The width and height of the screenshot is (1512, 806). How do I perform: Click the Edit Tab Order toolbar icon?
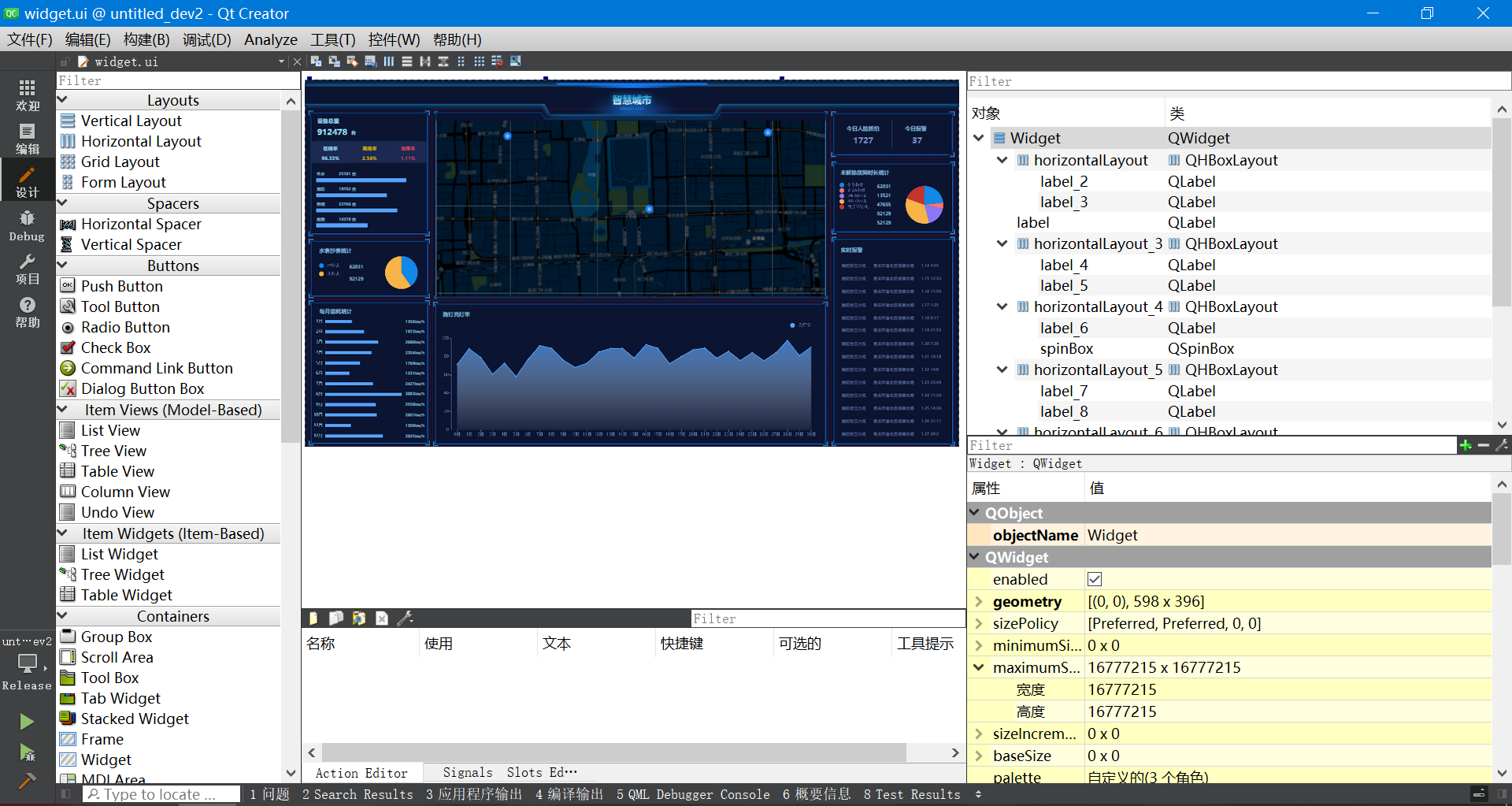[370, 61]
